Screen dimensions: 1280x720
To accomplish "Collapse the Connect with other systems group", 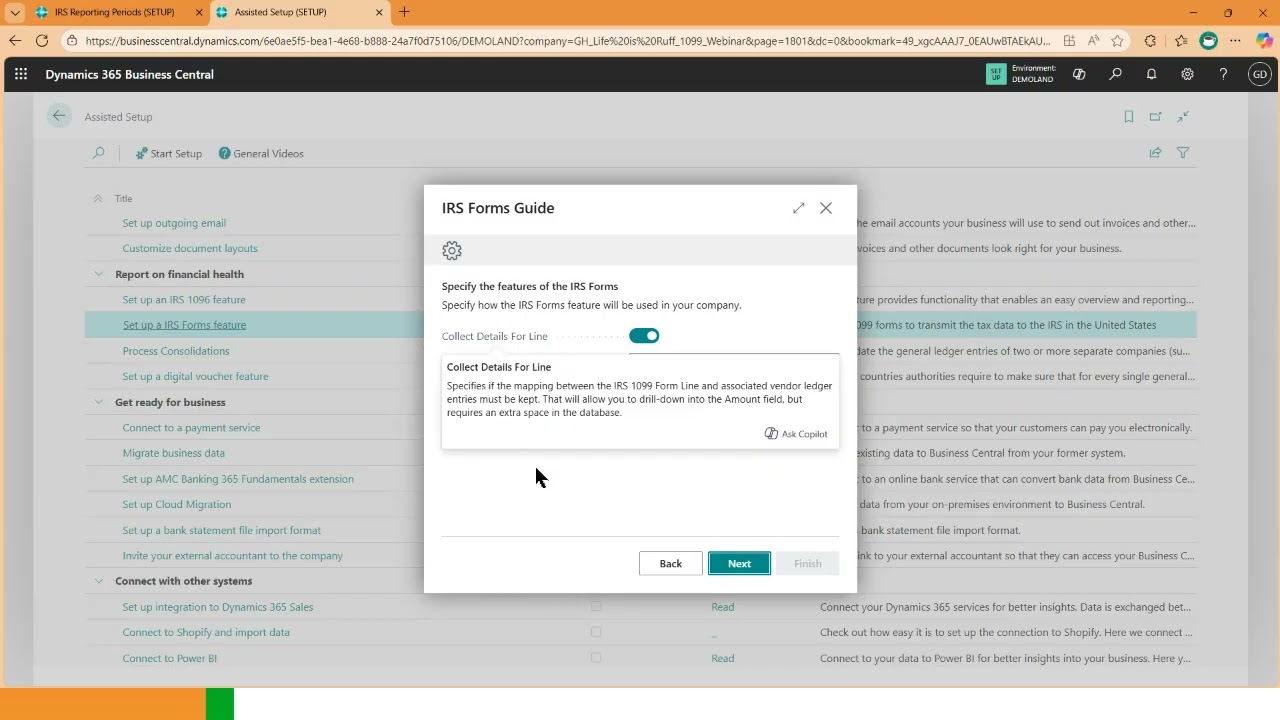I will click(98, 581).
